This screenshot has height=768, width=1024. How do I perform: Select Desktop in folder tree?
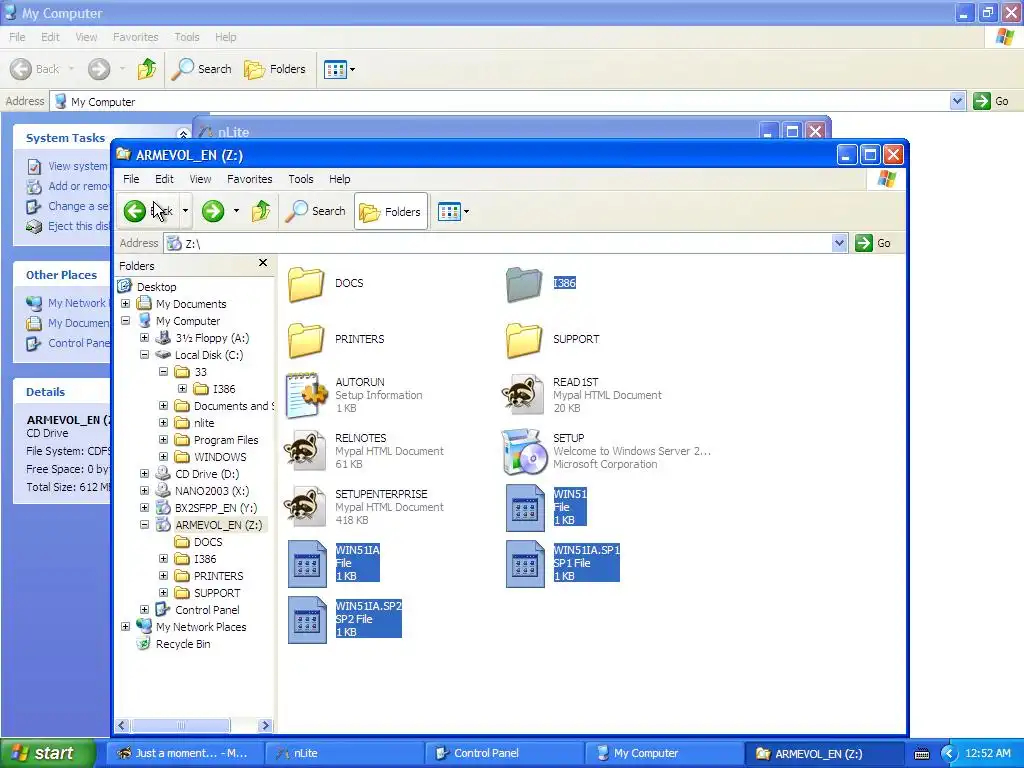click(156, 287)
